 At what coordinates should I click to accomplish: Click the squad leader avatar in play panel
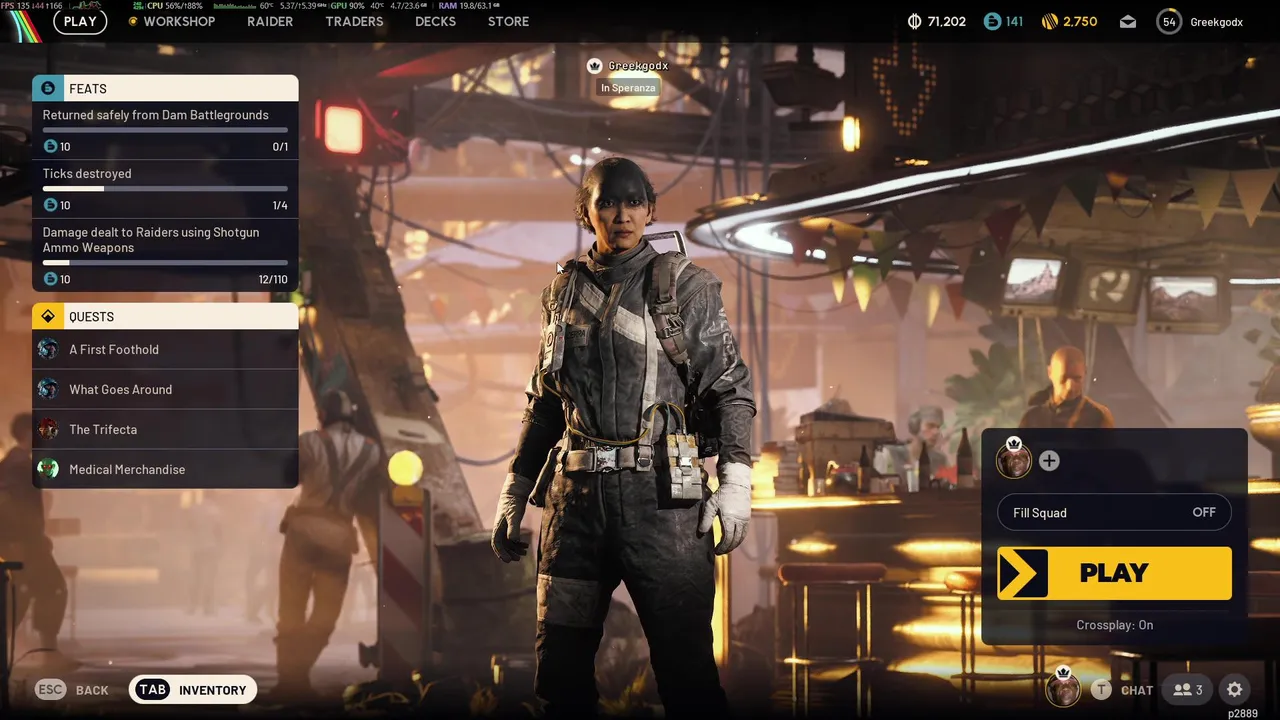point(1014,460)
